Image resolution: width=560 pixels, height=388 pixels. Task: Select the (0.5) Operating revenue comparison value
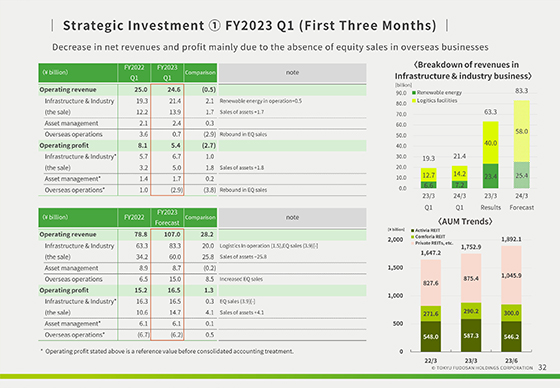point(209,90)
